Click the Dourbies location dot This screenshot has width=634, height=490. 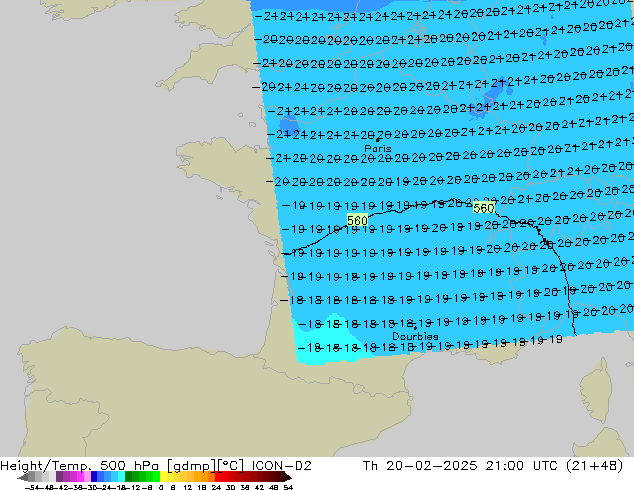click(415, 328)
